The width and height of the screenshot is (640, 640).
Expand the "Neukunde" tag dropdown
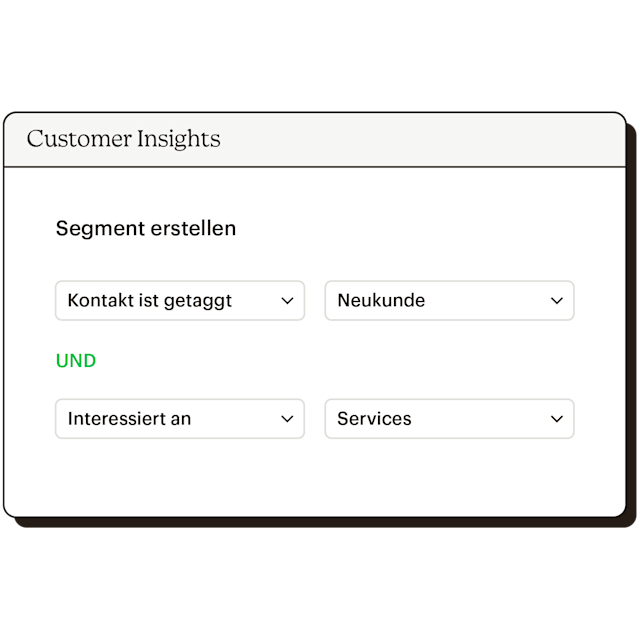[x=449, y=300]
